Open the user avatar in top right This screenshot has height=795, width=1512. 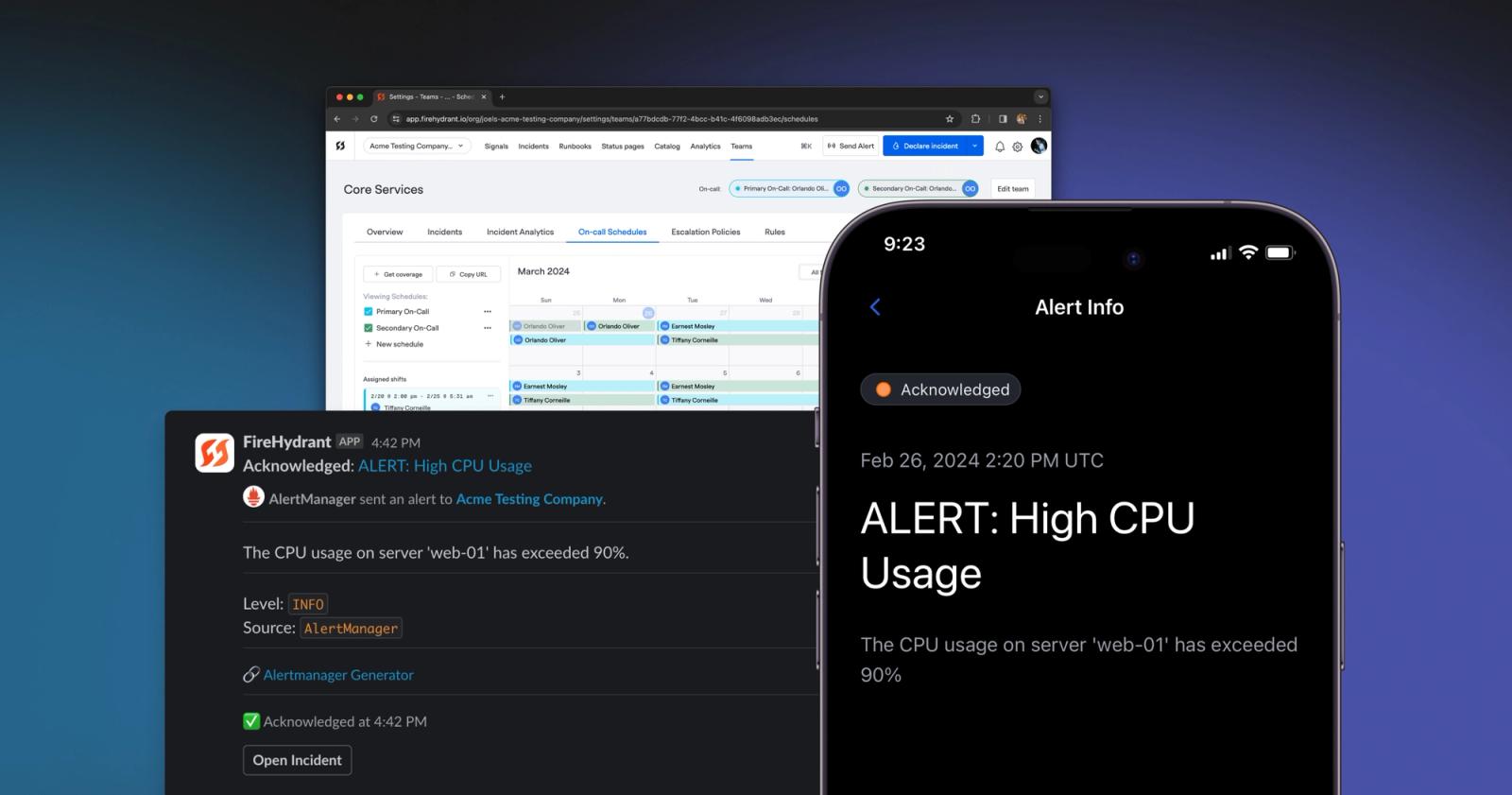(1039, 146)
